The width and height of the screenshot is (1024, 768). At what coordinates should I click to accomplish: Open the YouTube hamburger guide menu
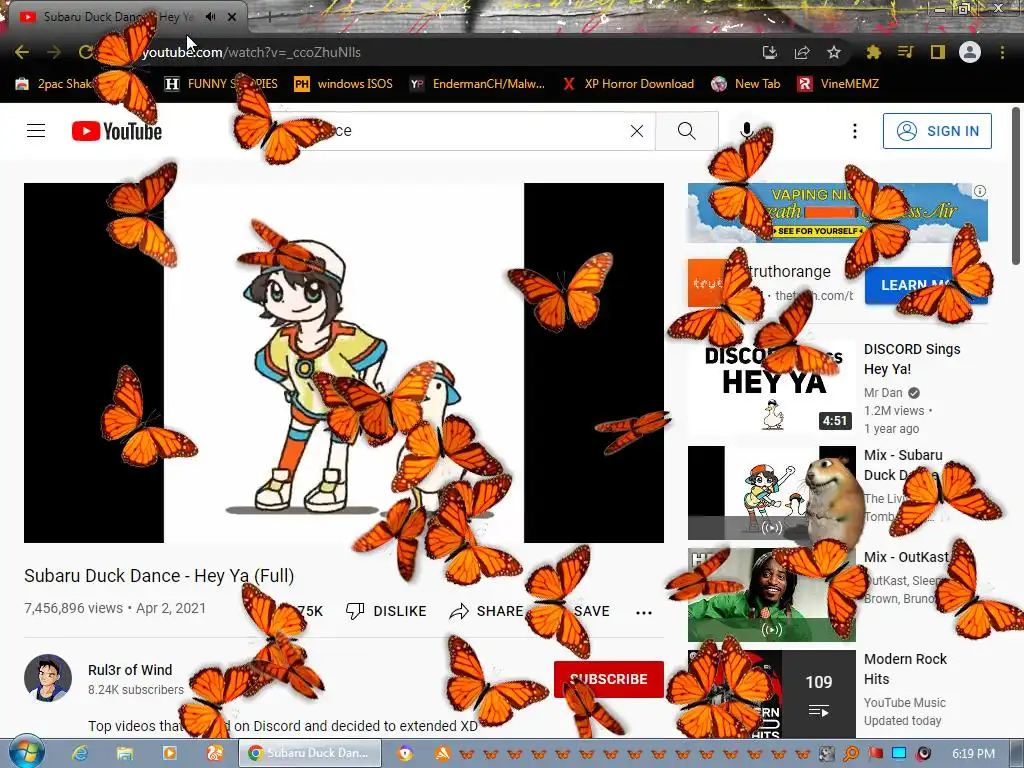36,131
